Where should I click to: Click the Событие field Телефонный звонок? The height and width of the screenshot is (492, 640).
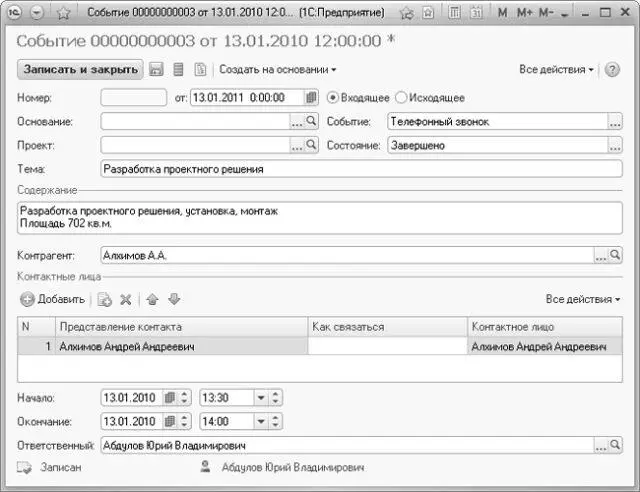pos(498,121)
